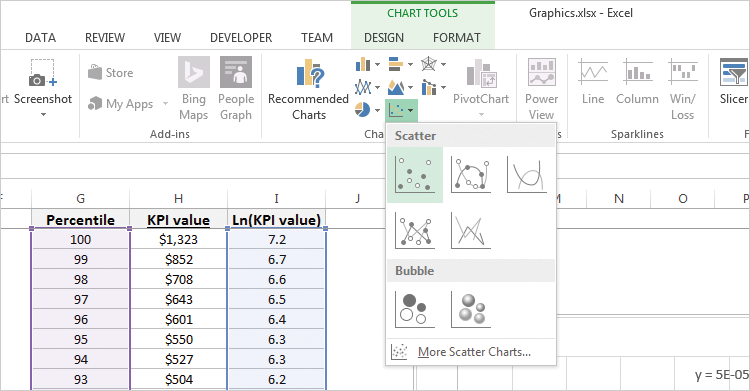Select the cell containing $504
Viewport: 750px width, 391px height.
tap(178, 380)
